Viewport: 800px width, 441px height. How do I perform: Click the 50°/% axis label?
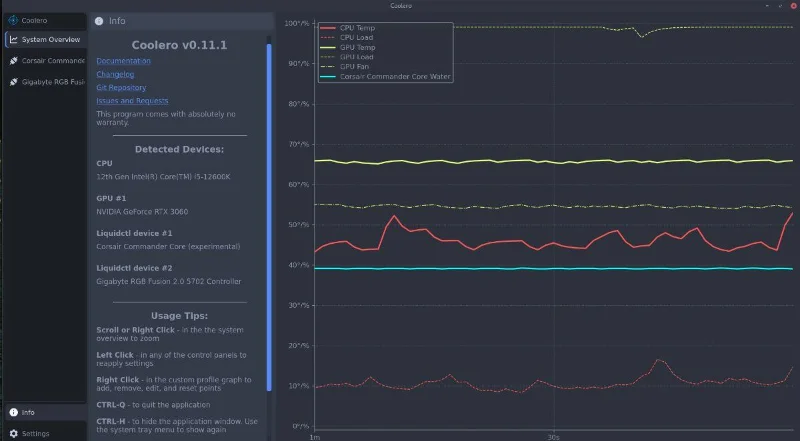point(299,225)
